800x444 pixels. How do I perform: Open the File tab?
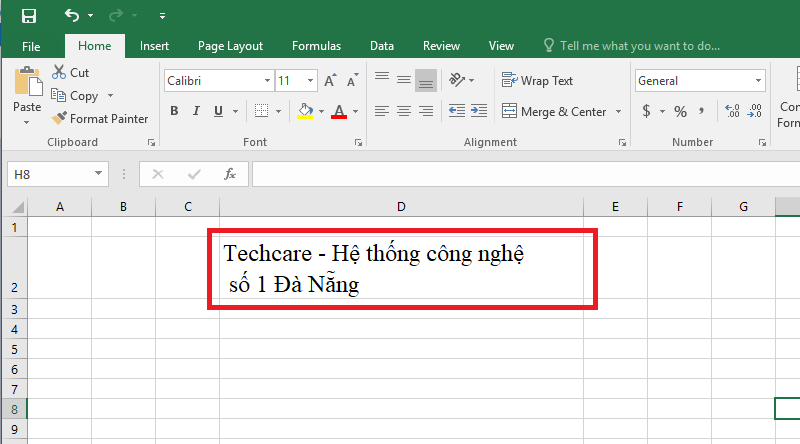[31, 46]
